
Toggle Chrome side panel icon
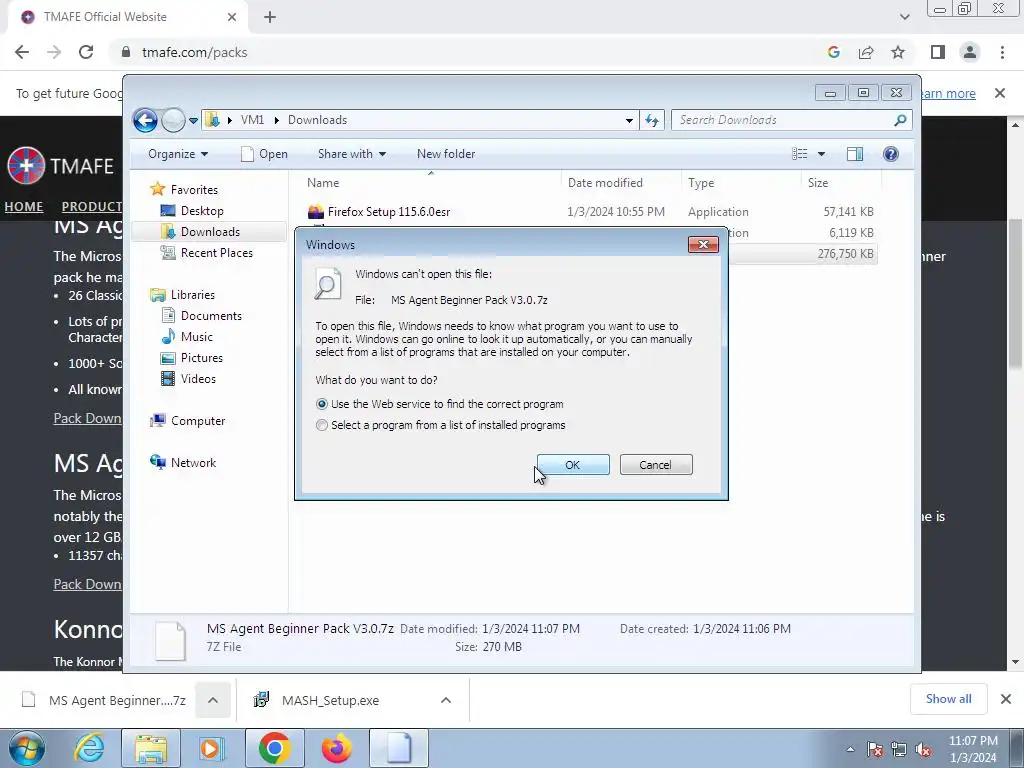pos(938,52)
